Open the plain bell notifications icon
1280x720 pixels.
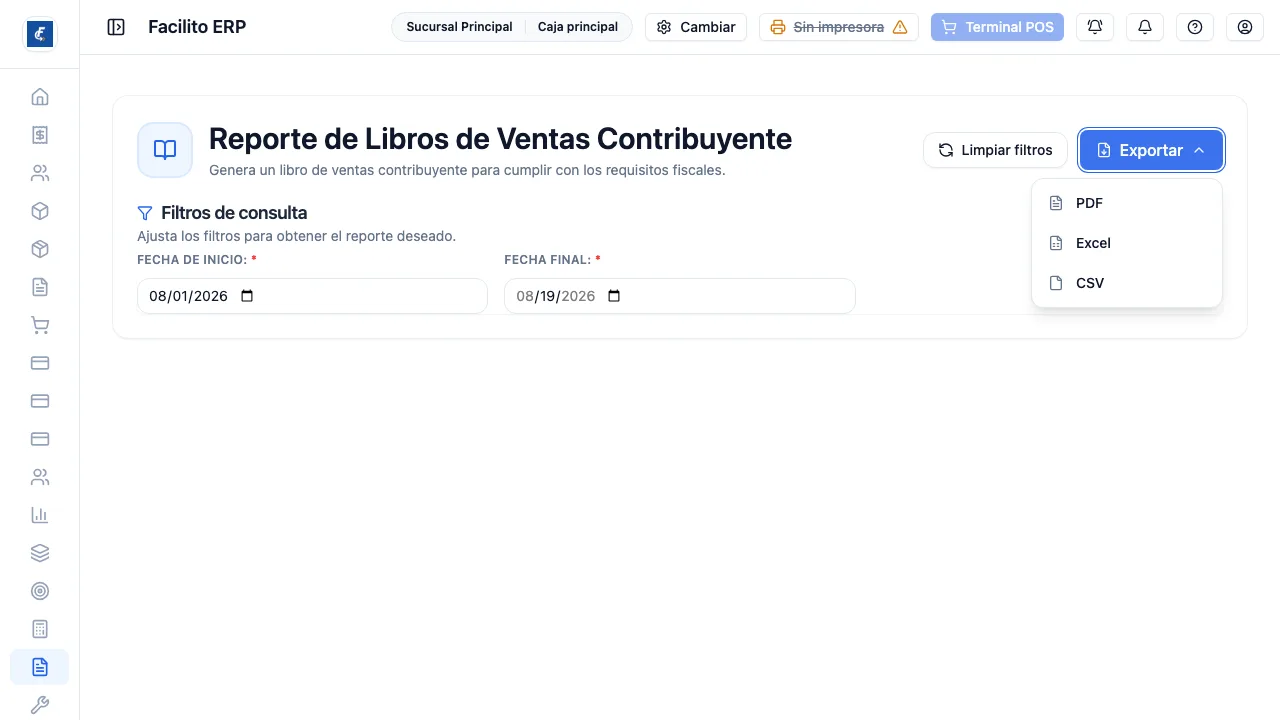point(1145,27)
